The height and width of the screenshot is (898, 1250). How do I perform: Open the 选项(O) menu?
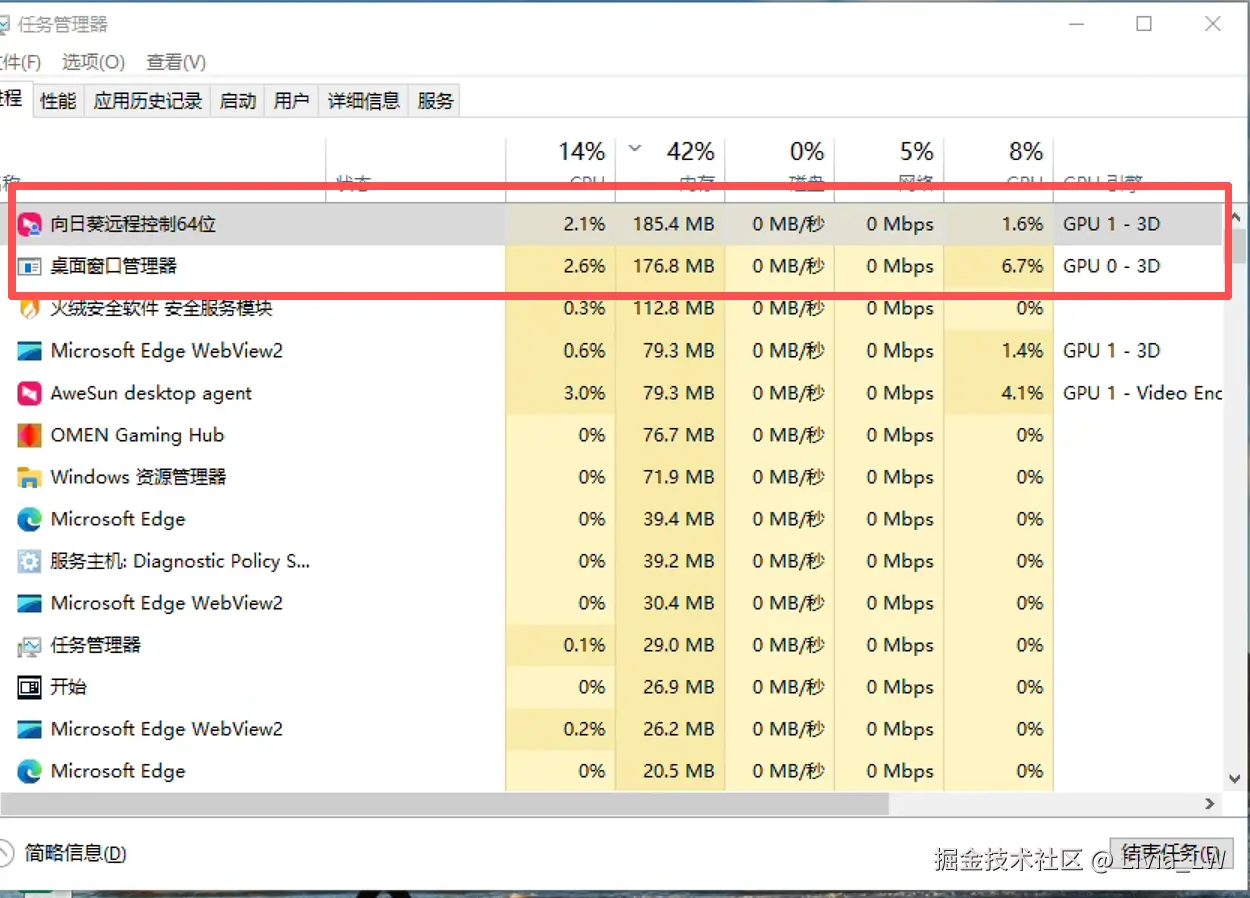click(93, 62)
